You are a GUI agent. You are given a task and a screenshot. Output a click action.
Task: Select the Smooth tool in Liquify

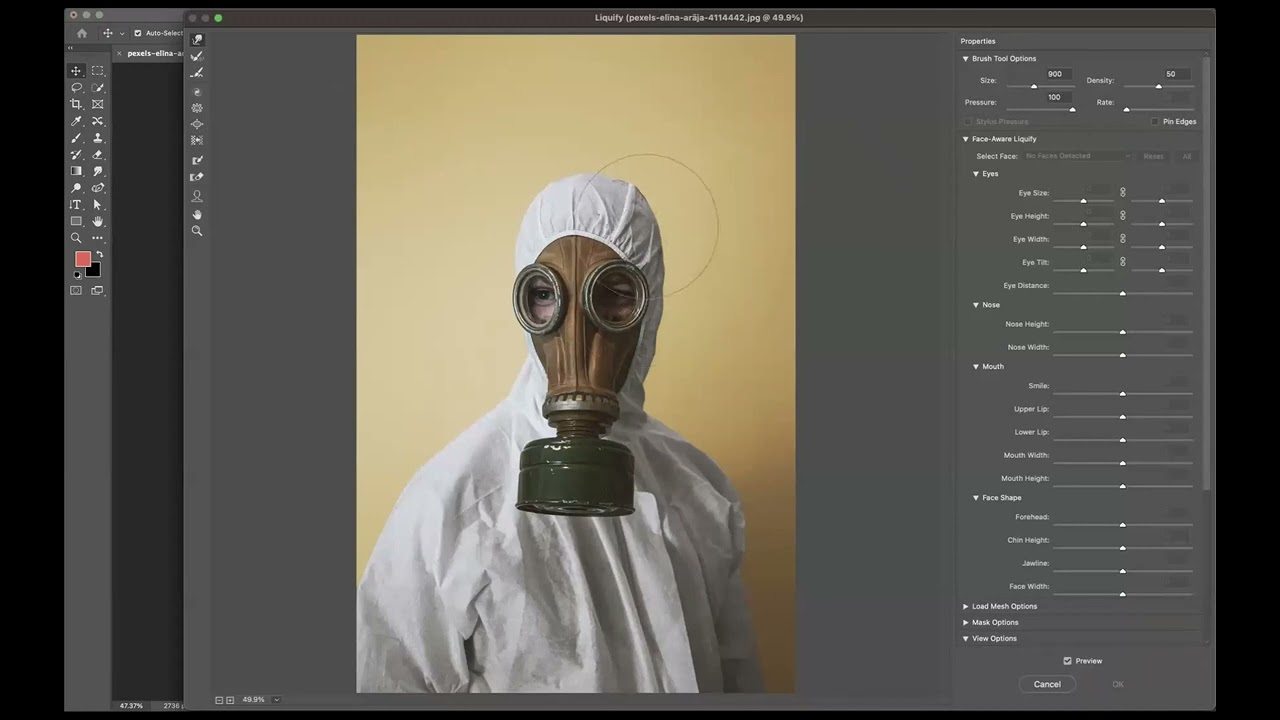[197, 73]
